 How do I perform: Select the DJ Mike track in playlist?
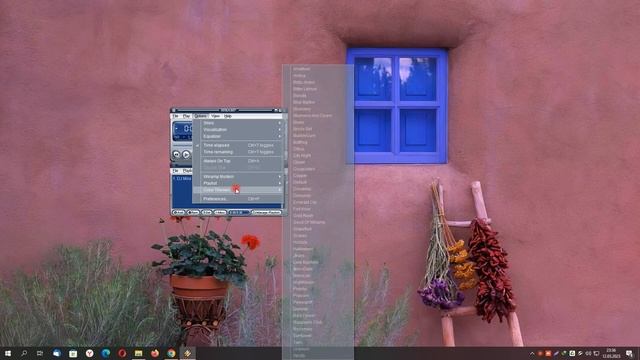coord(182,178)
